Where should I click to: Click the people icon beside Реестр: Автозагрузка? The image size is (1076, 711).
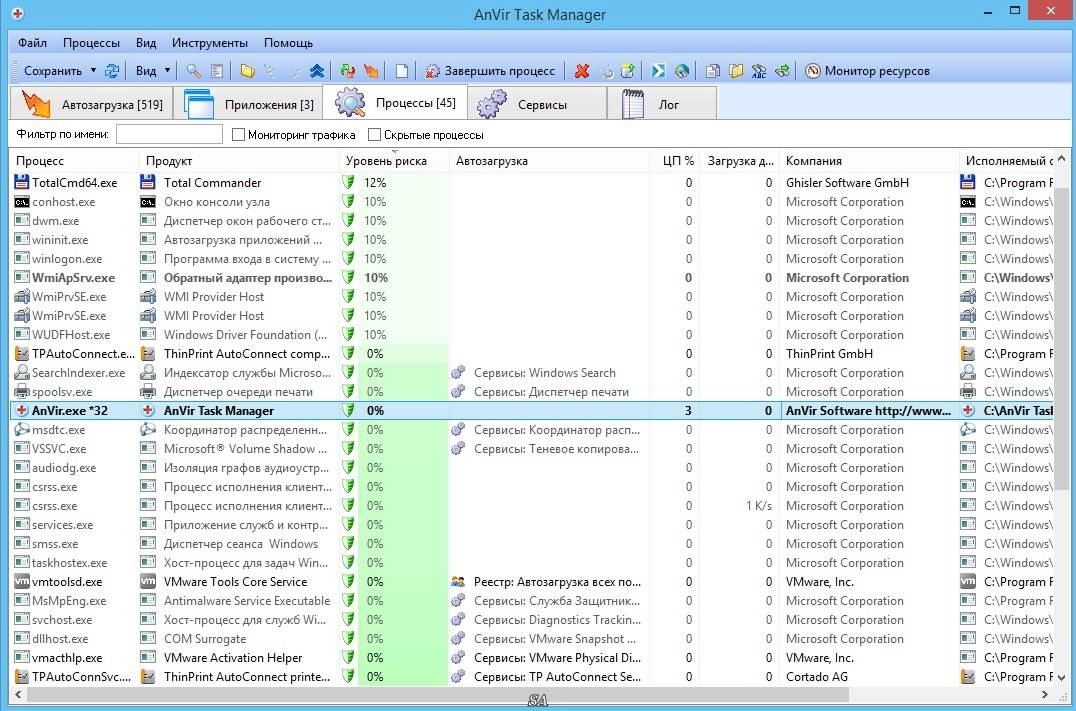(x=458, y=581)
